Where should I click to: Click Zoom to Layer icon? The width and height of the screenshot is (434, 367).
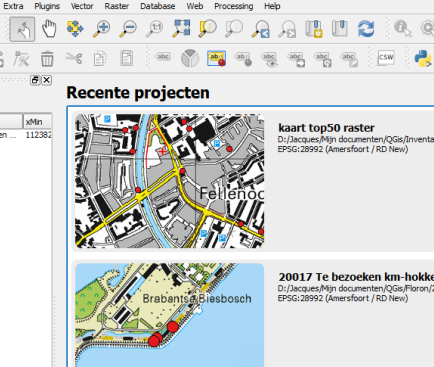[234, 29]
